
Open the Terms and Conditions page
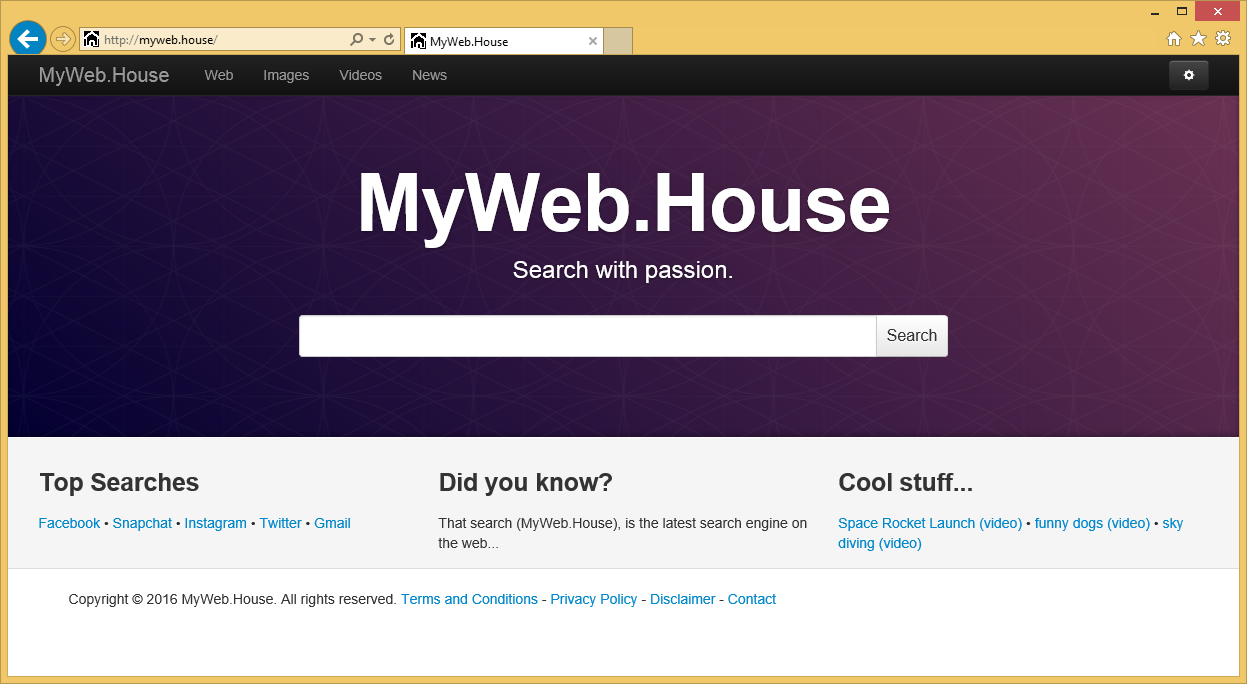[x=469, y=599]
